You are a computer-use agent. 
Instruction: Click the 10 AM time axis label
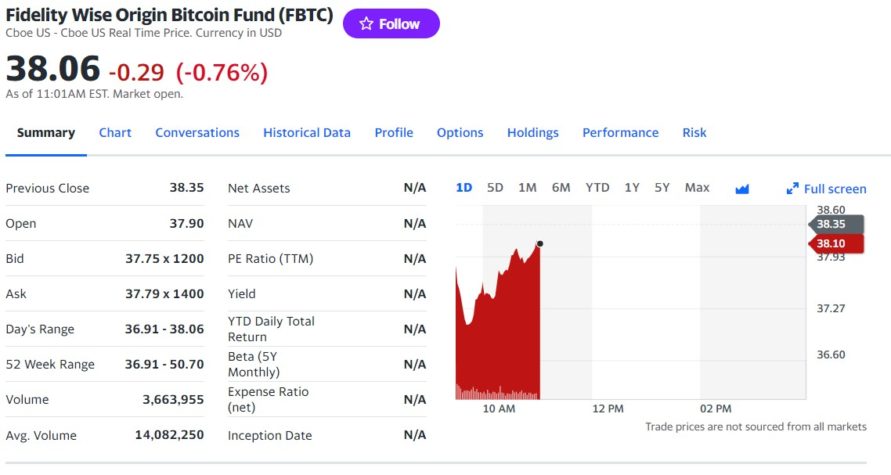(499, 409)
